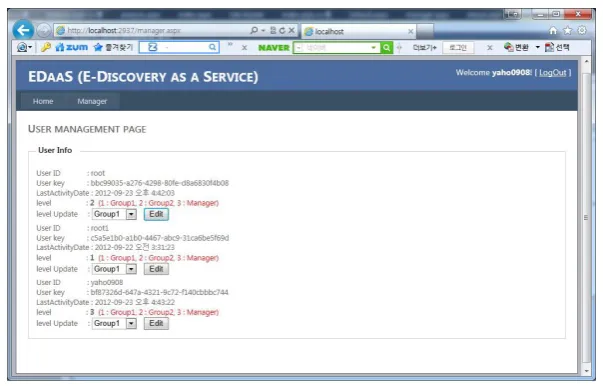This screenshot has height=386, width=603.
Task: Open Favorites star icon at top right
Action: 568,30
